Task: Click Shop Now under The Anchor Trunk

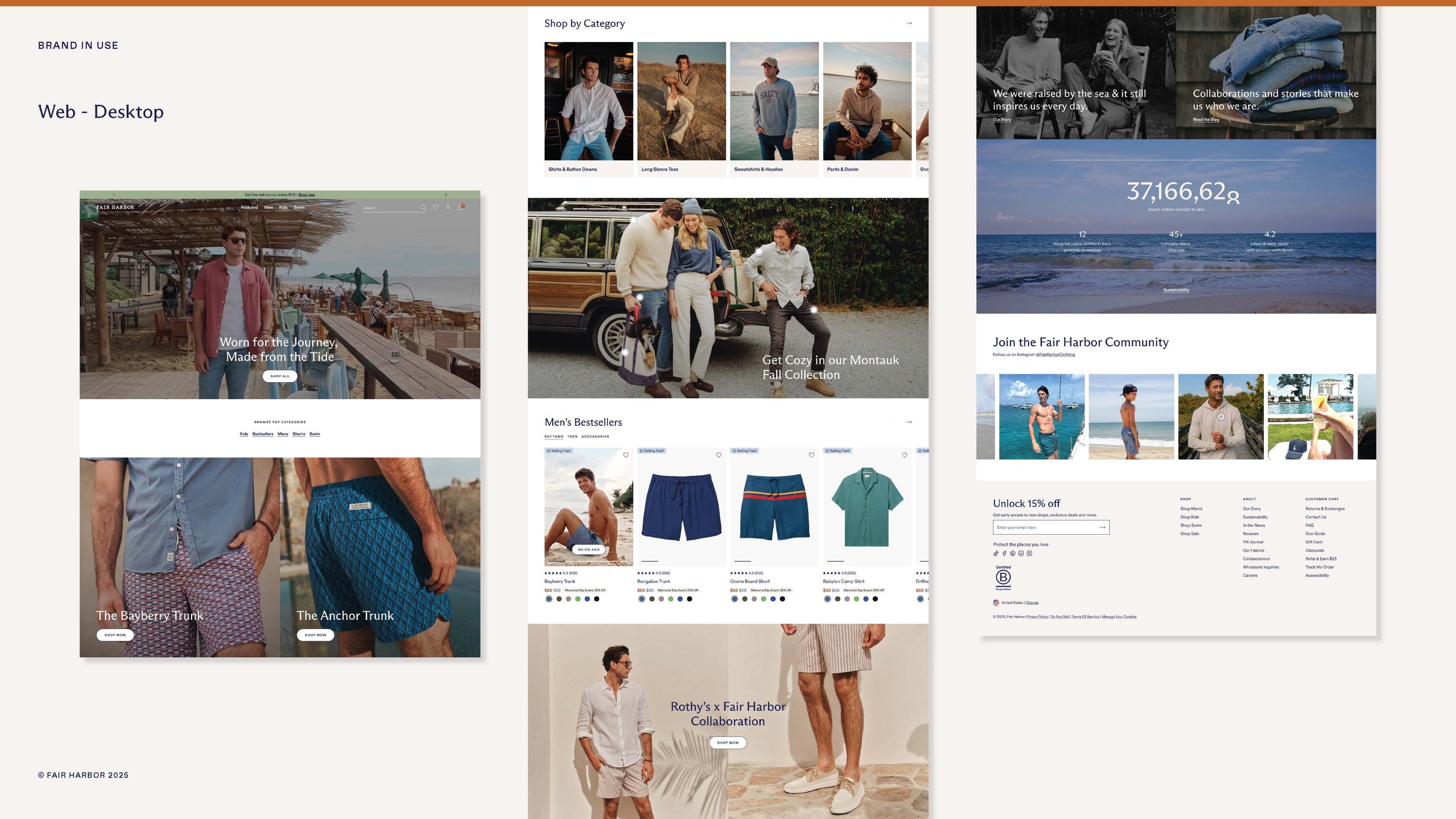Action: click(x=316, y=635)
